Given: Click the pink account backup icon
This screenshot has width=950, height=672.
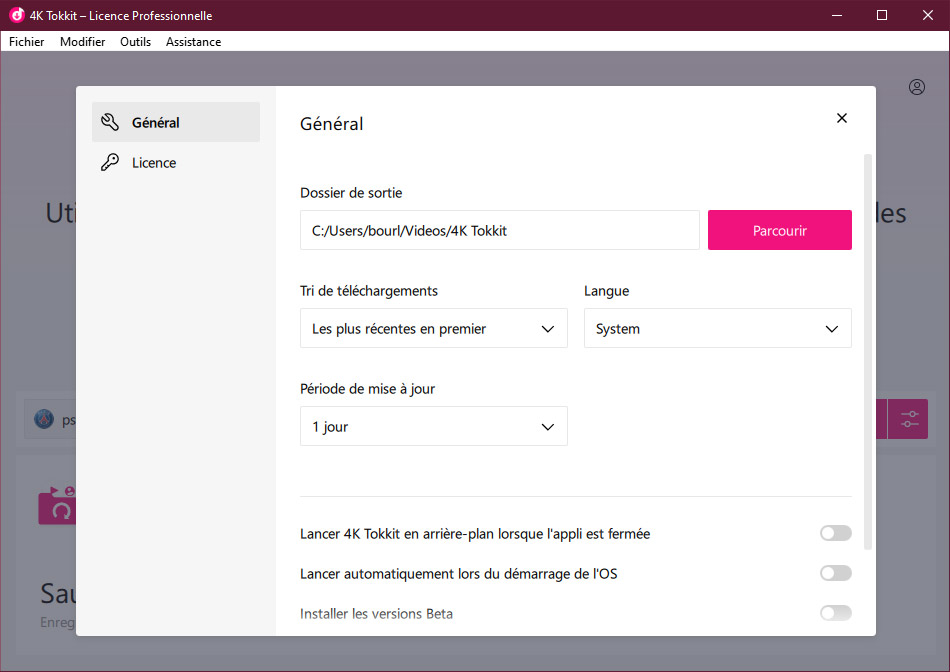Looking at the screenshot, I should coord(57,506).
